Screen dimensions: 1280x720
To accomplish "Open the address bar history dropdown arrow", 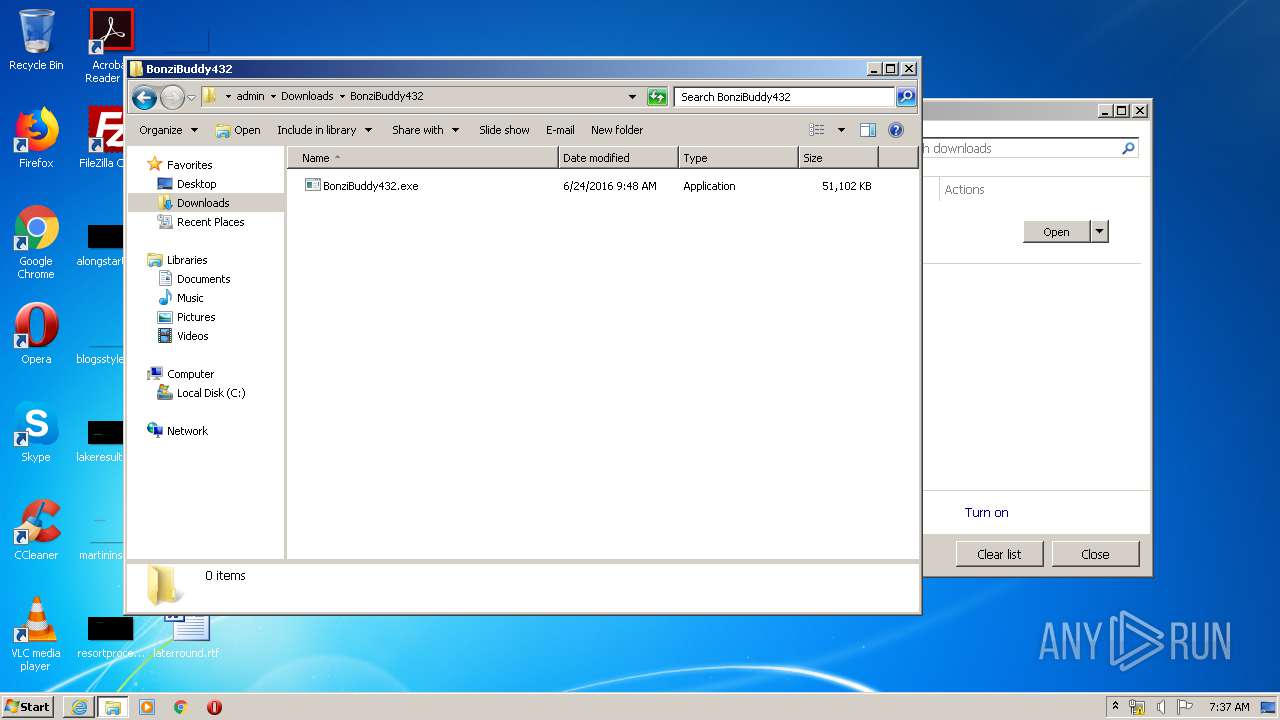I will [632, 97].
